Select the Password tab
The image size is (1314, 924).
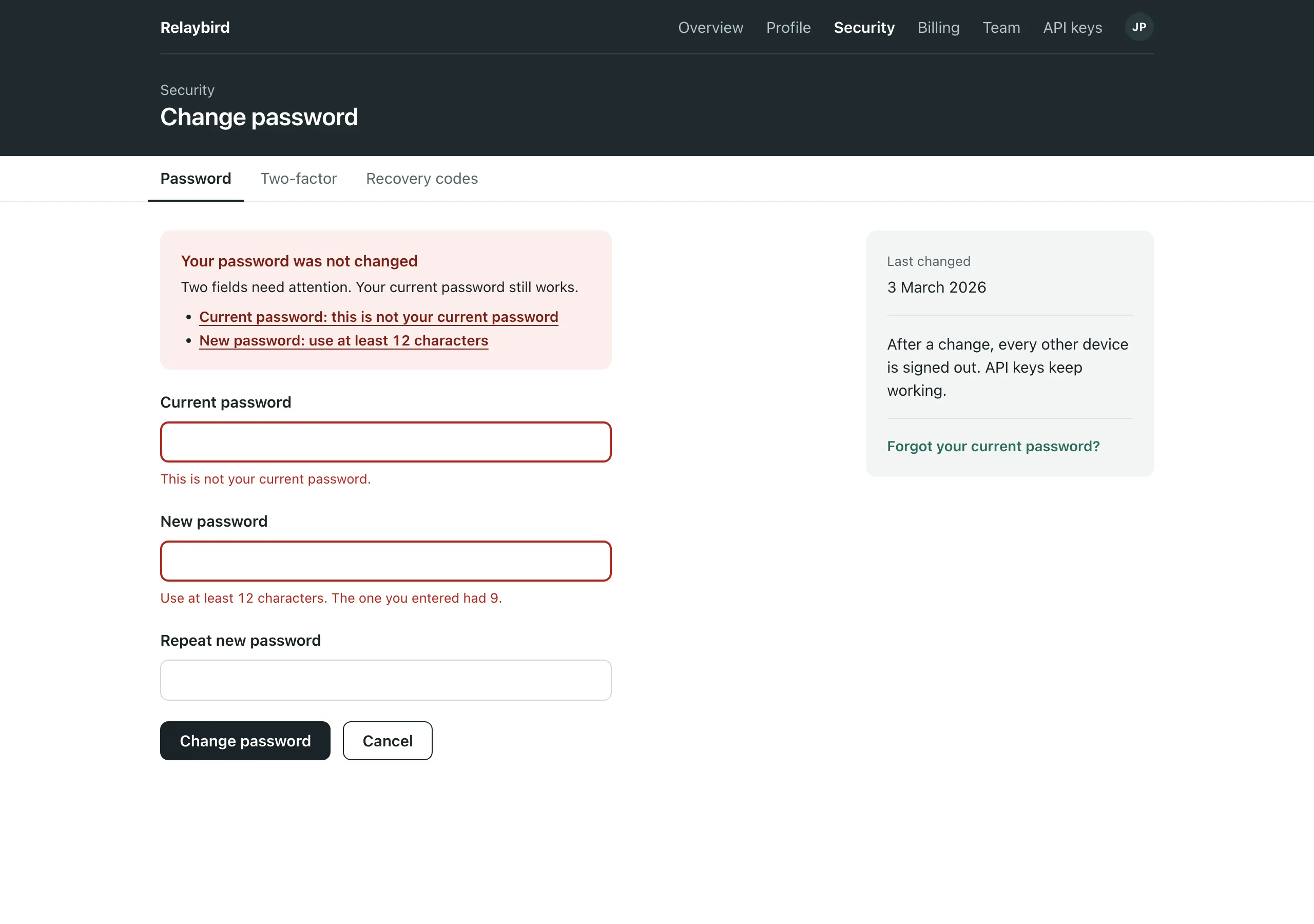tap(196, 179)
